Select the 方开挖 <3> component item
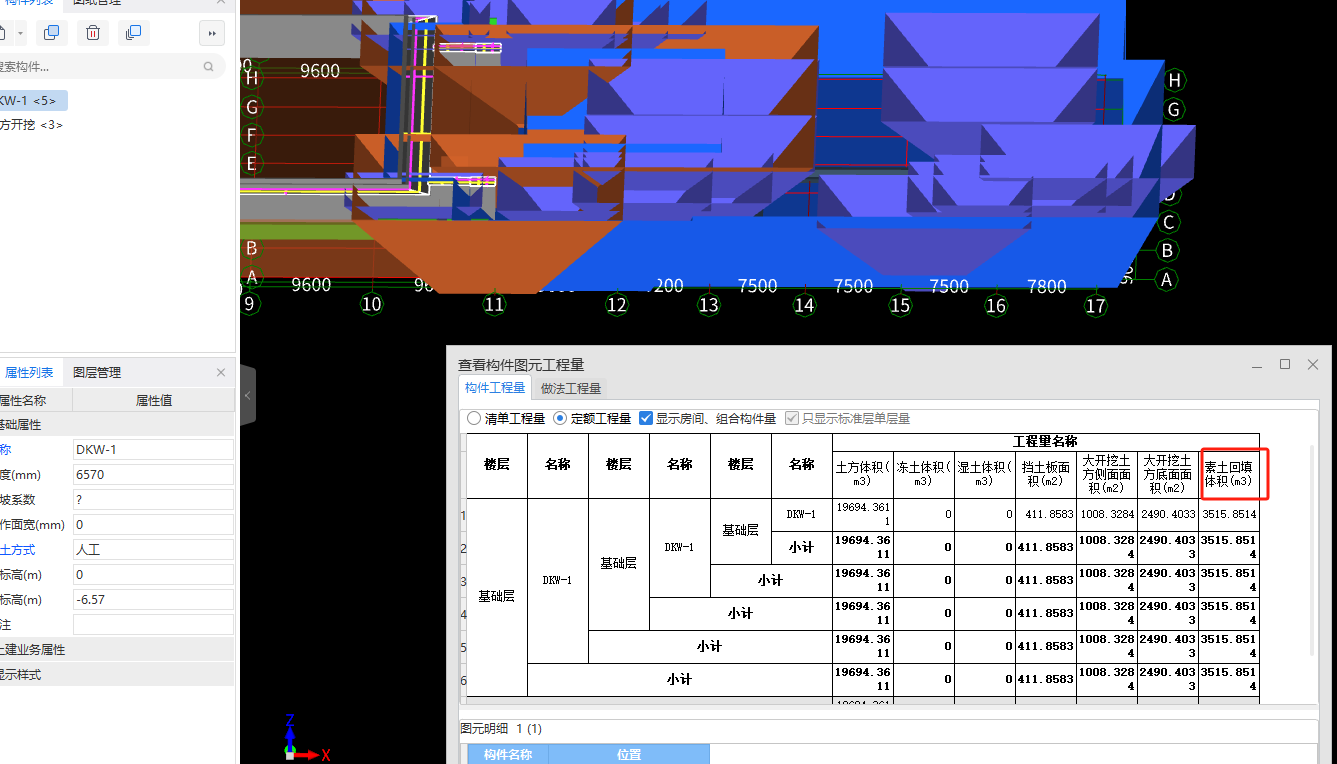Viewport: 1337px width, 764px height. point(31,125)
